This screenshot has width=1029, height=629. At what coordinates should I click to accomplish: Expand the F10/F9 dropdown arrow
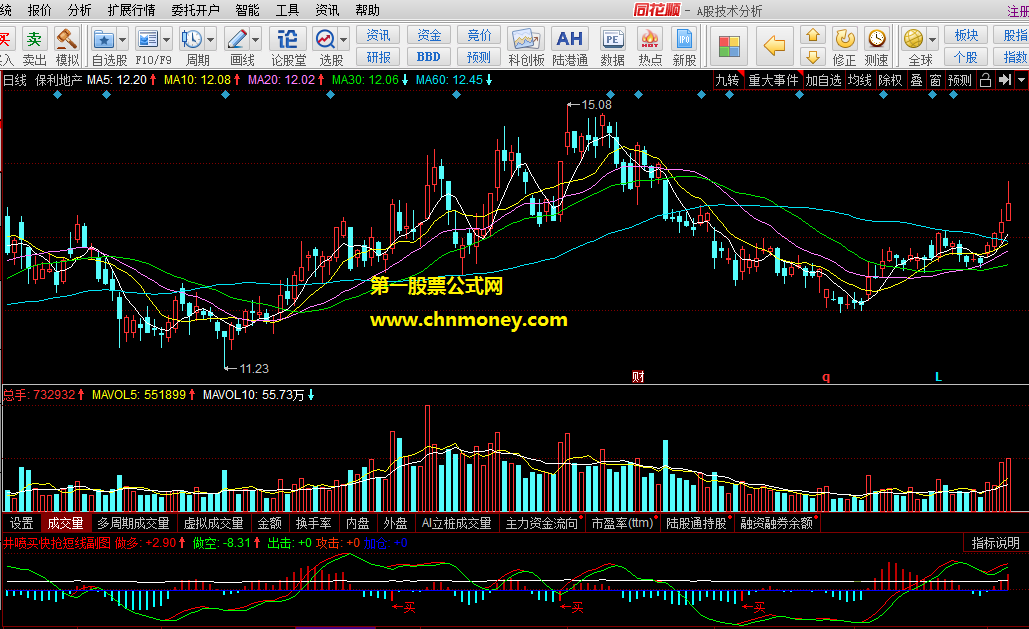(167, 40)
